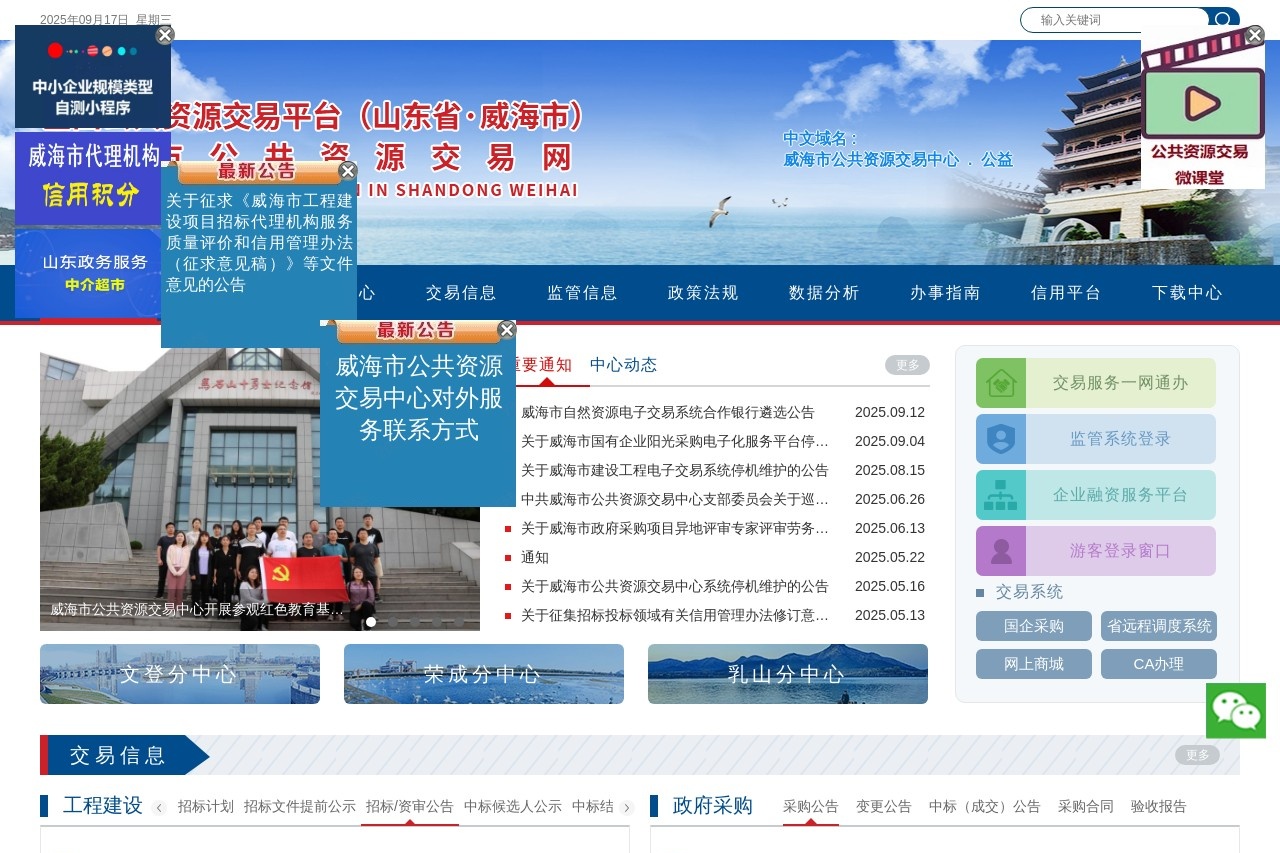1280x853 pixels.
Task: Click the left chevron in 工程建设 tab row
Action: point(159,807)
